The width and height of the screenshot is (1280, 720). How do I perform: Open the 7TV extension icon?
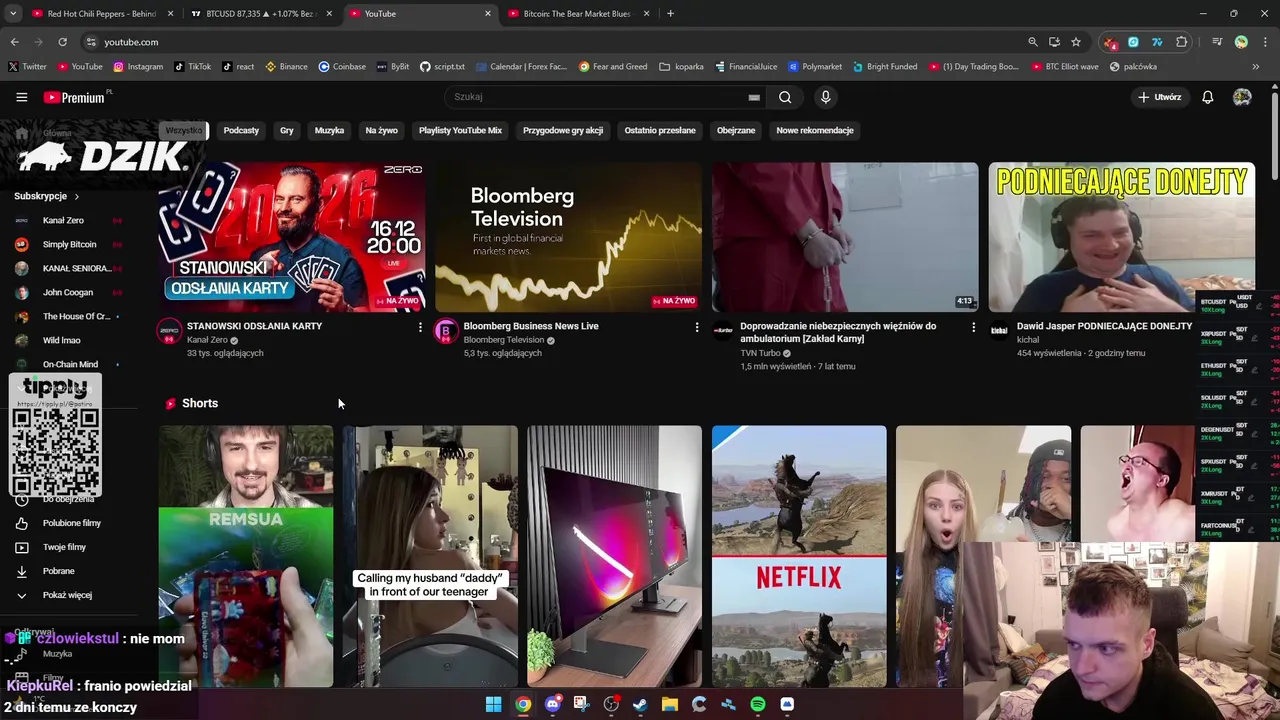[x=1157, y=42]
